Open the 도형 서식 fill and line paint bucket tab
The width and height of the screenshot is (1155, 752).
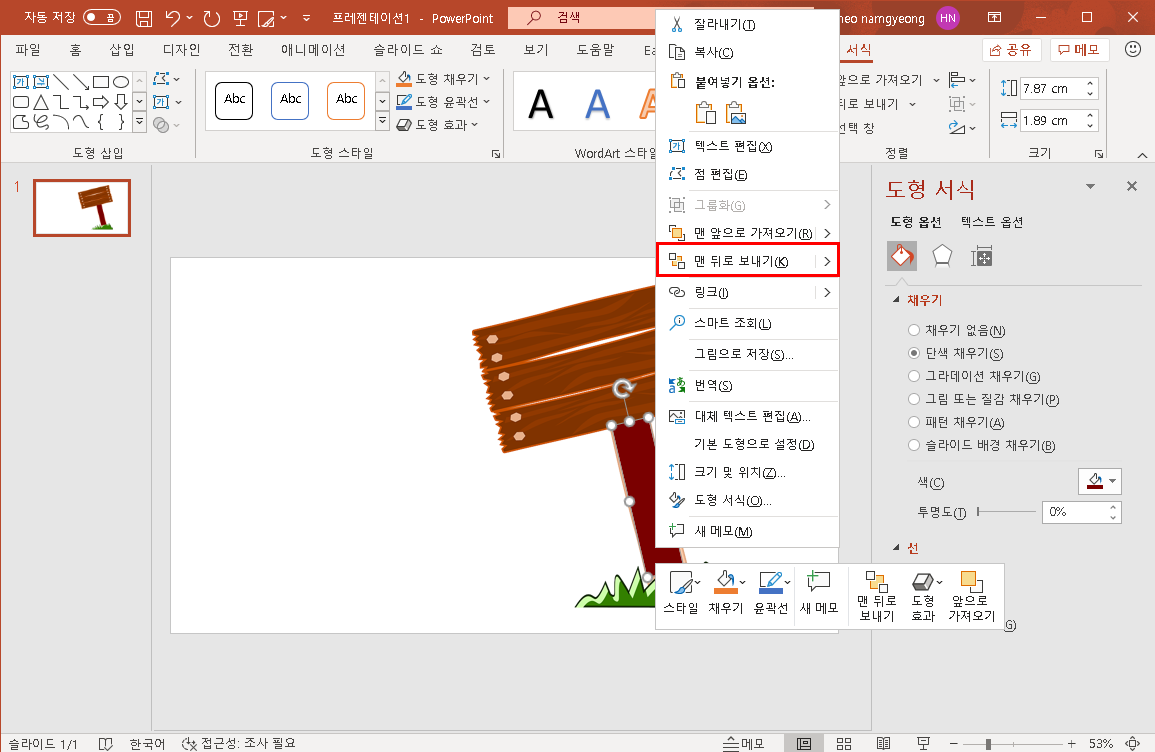(x=902, y=256)
